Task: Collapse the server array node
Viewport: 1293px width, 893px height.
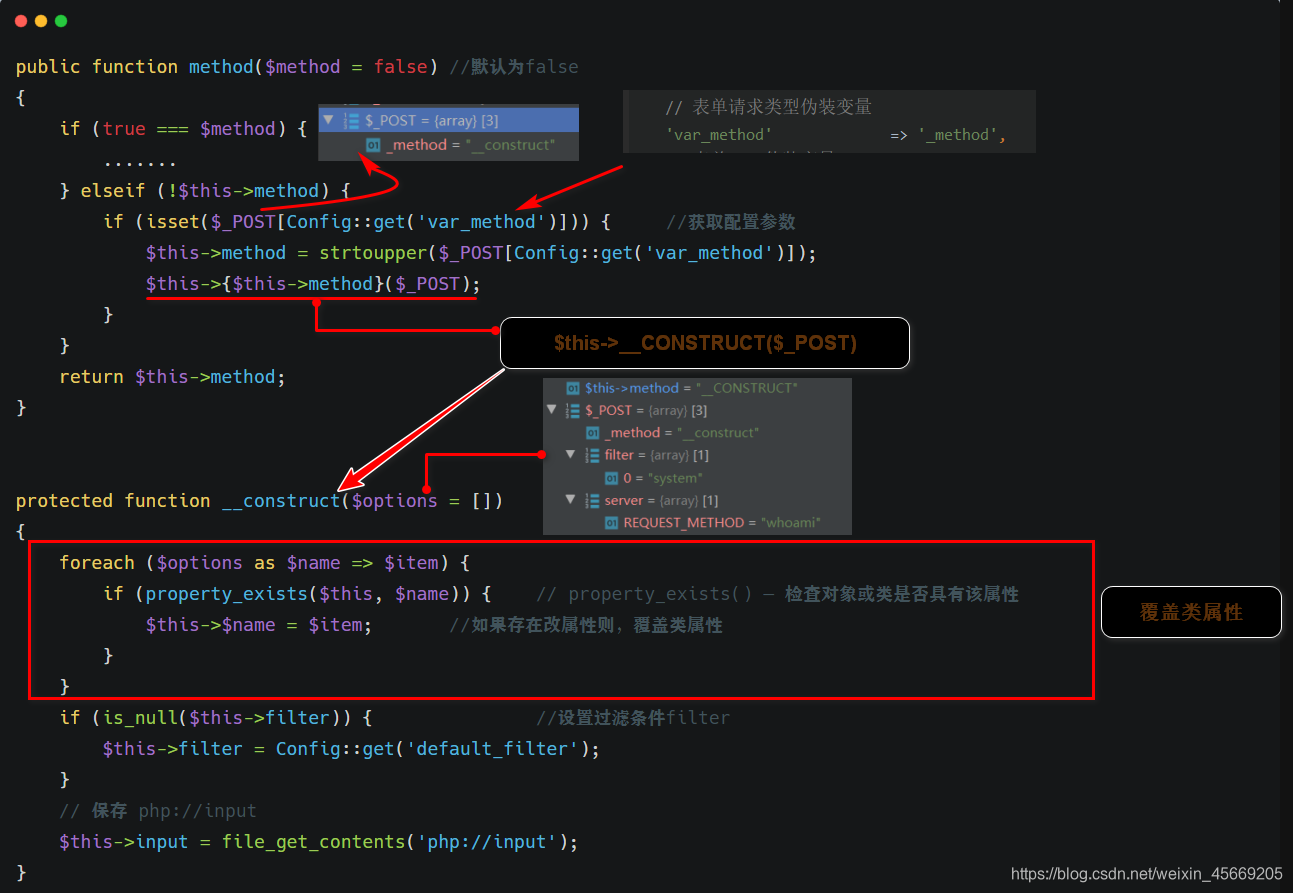Action: (570, 500)
